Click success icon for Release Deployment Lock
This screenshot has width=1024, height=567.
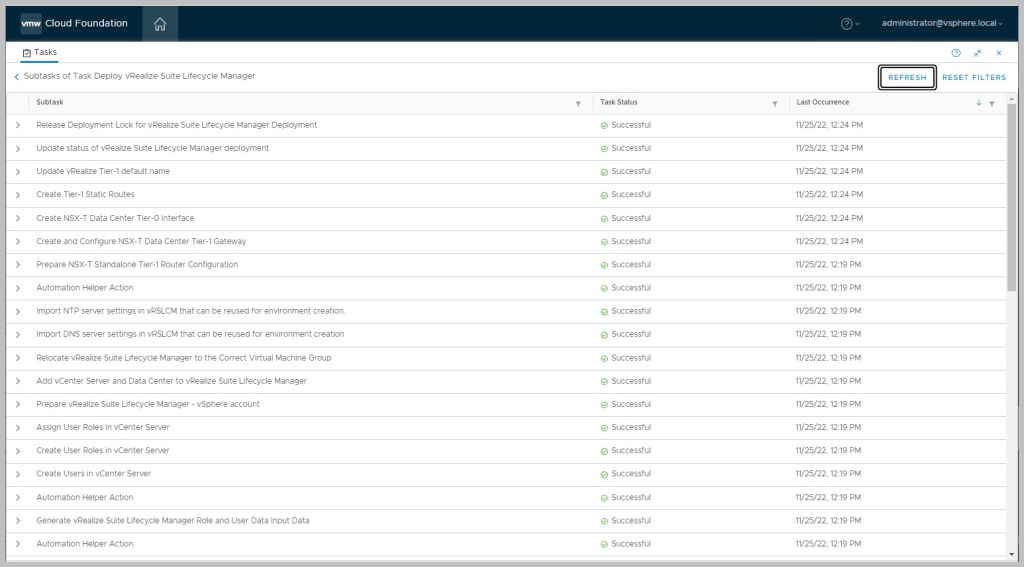(604, 125)
